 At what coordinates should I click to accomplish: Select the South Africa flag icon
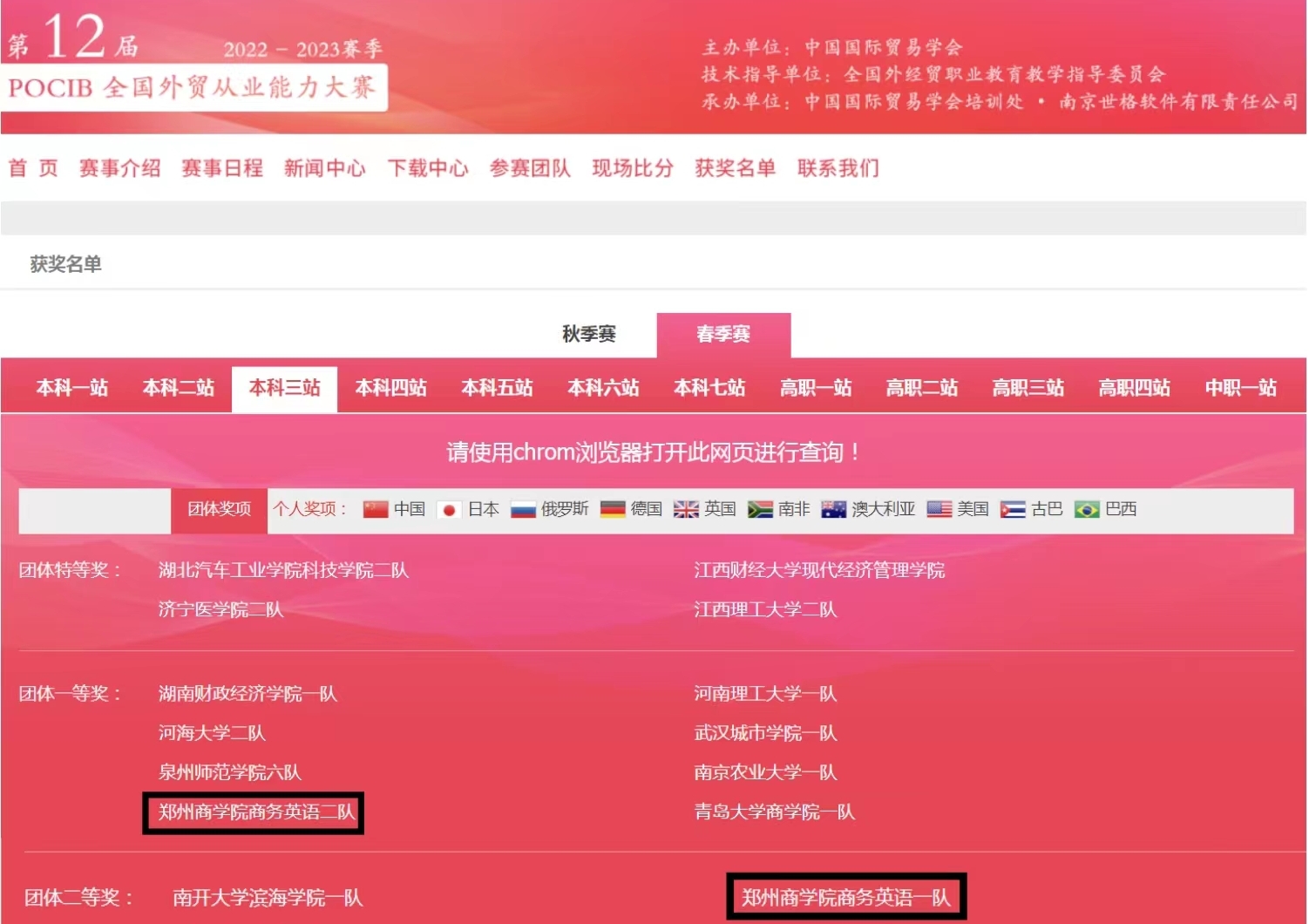(760, 510)
